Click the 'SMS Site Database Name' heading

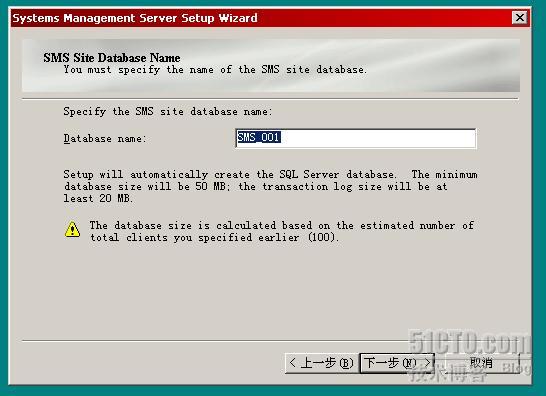coord(112,57)
